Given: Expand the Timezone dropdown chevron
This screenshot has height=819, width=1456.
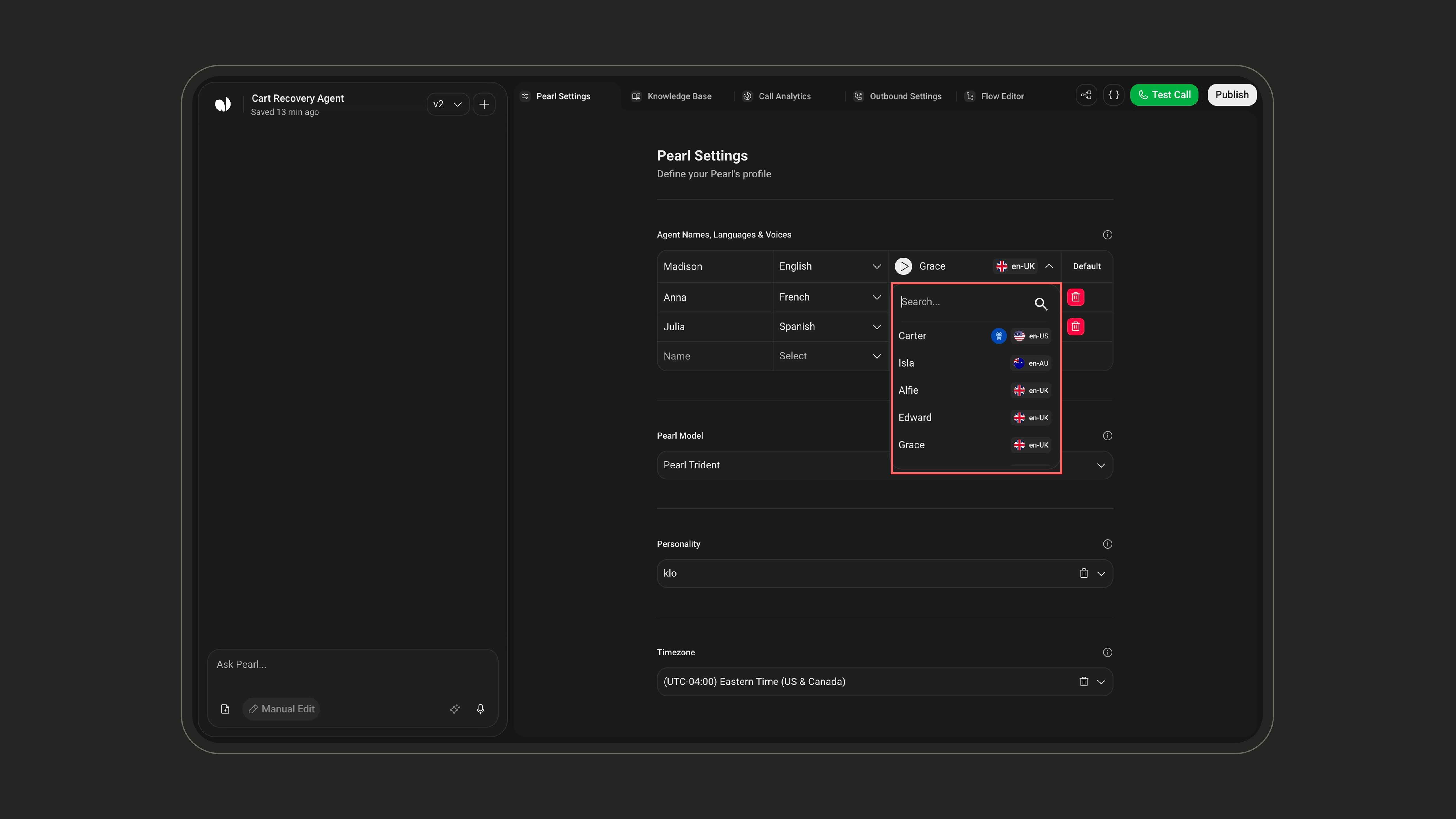Looking at the screenshot, I should 1101,682.
